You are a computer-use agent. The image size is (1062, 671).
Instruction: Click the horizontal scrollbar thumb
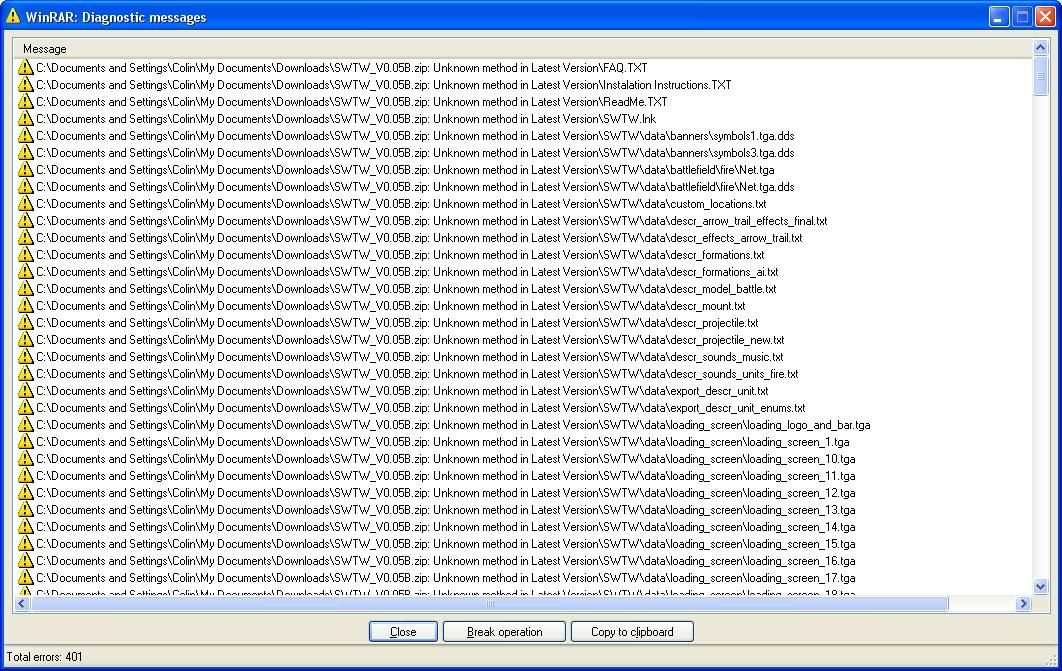click(x=489, y=603)
